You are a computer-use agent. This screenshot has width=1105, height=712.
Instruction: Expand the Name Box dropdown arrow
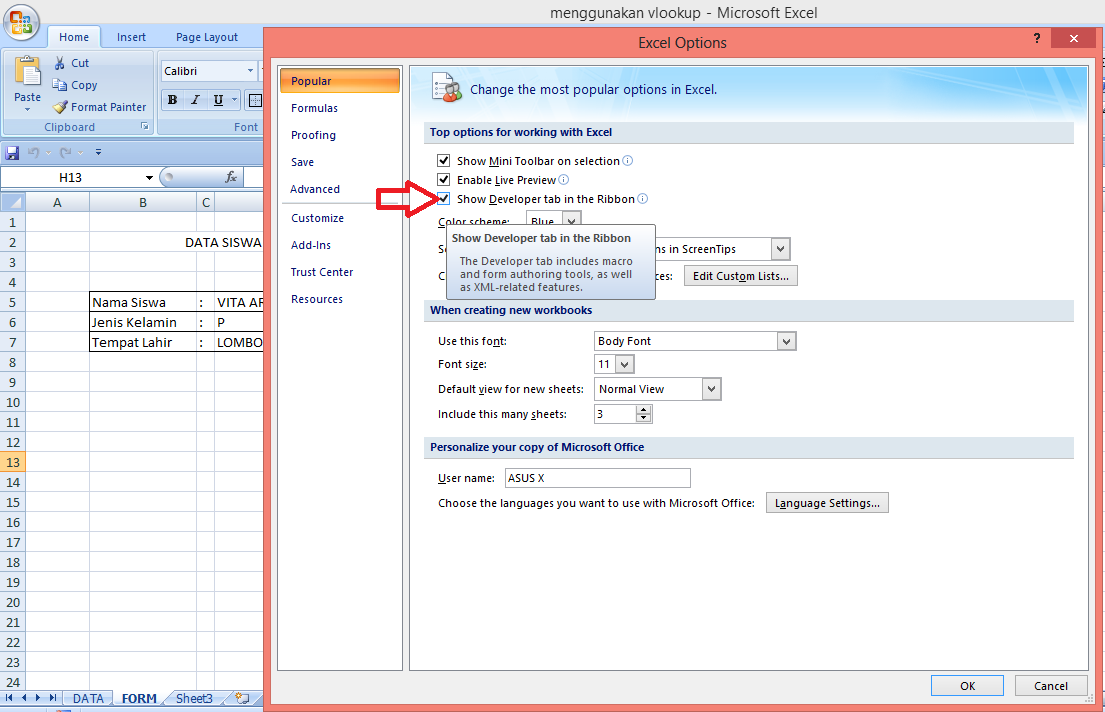point(149,178)
